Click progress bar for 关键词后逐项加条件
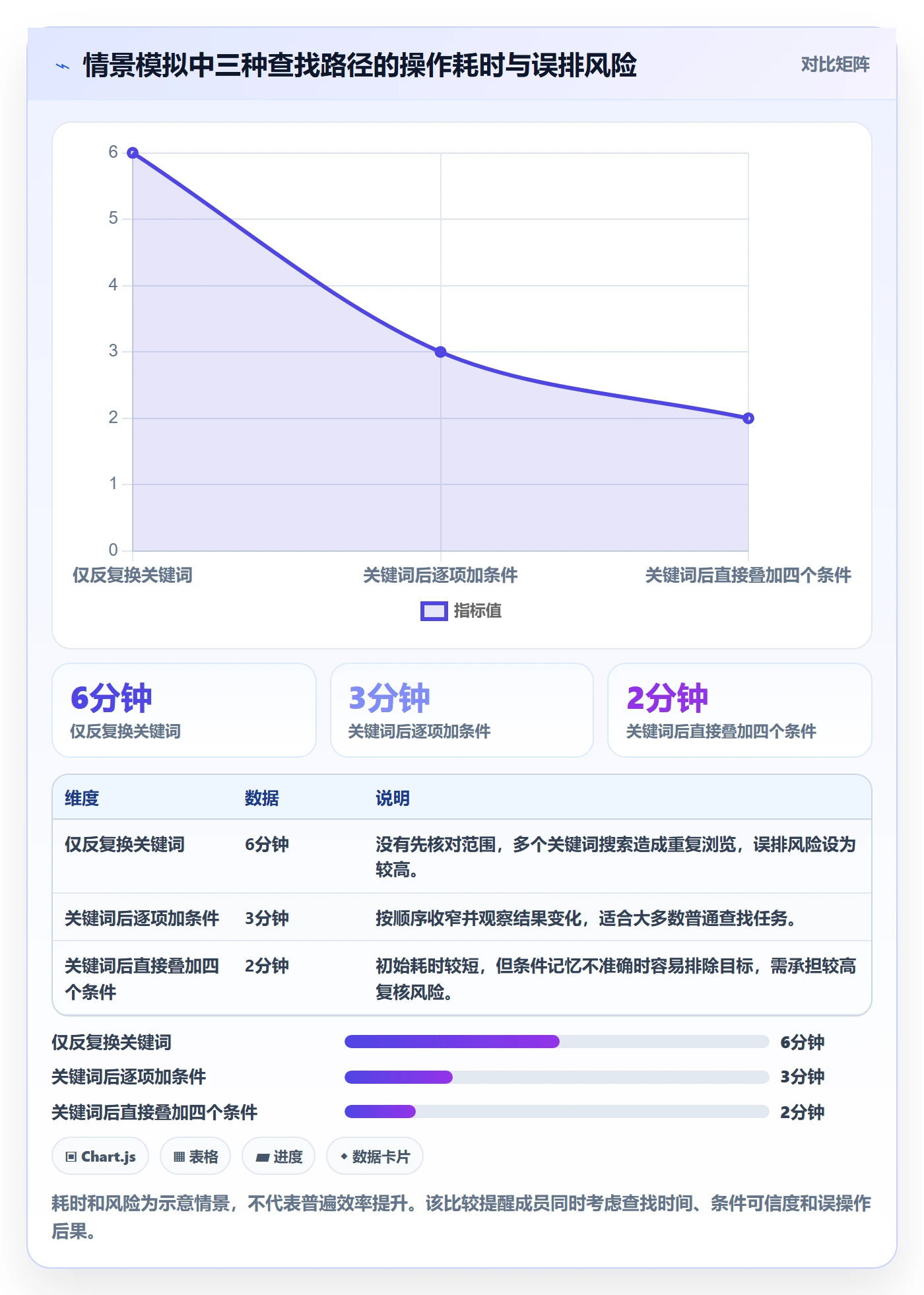The width and height of the screenshot is (924, 1295). coord(557,1077)
